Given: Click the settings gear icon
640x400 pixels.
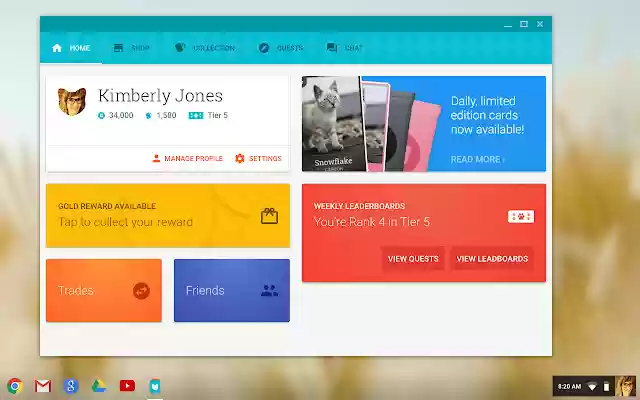Looking at the screenshot, I should click(240, 158).
